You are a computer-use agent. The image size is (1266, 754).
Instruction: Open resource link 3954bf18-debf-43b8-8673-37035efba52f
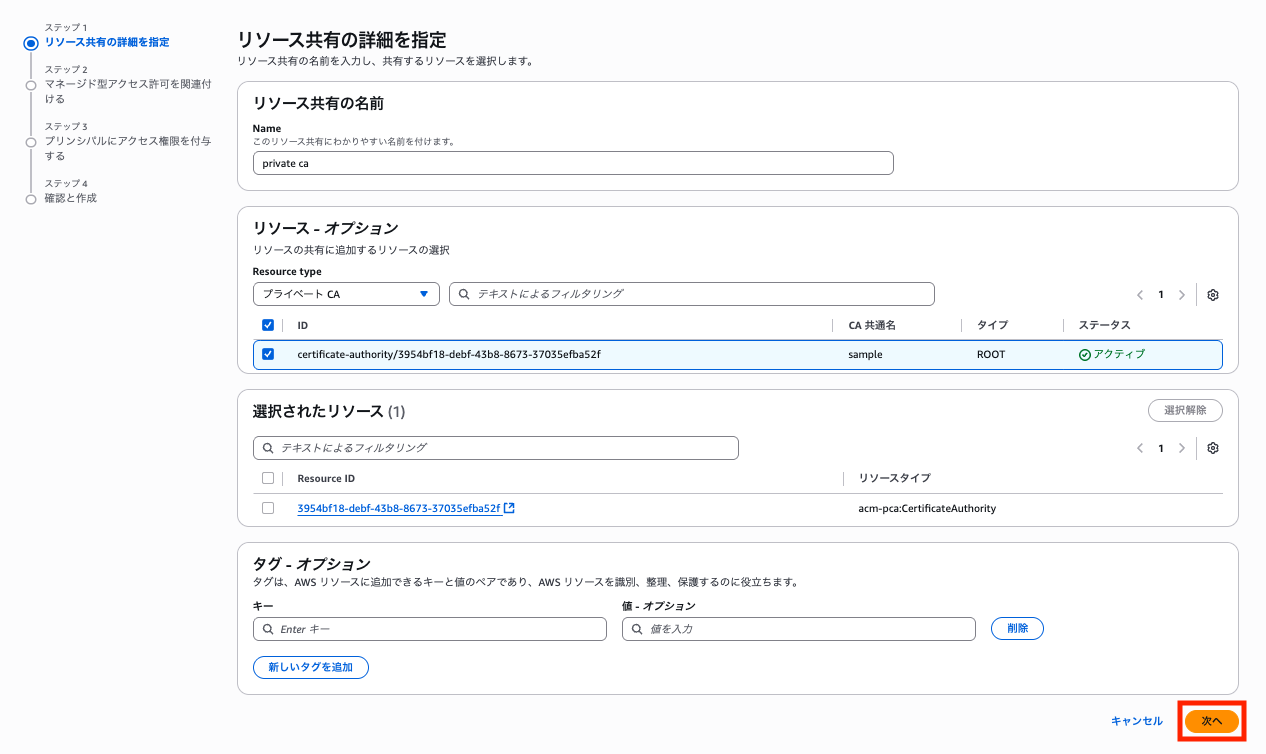coord(398,508)
